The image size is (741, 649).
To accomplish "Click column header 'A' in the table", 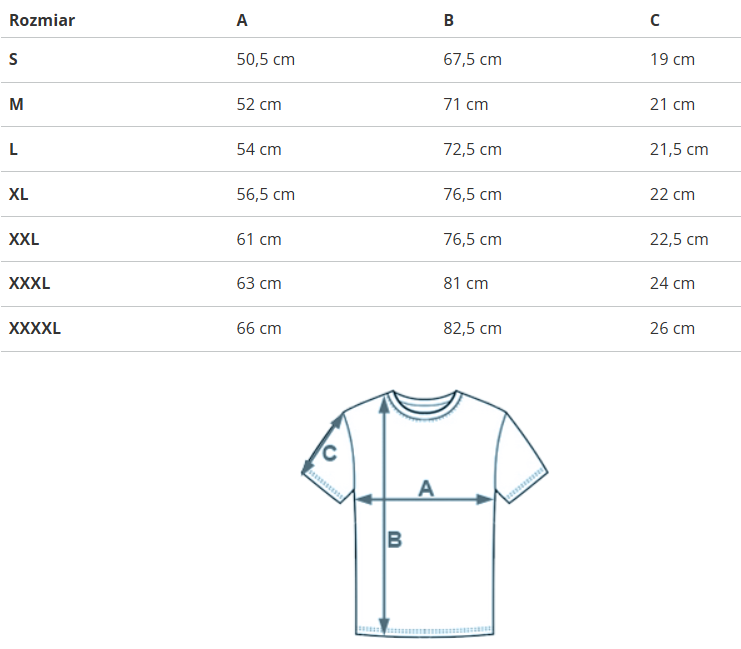I will 242,20.
